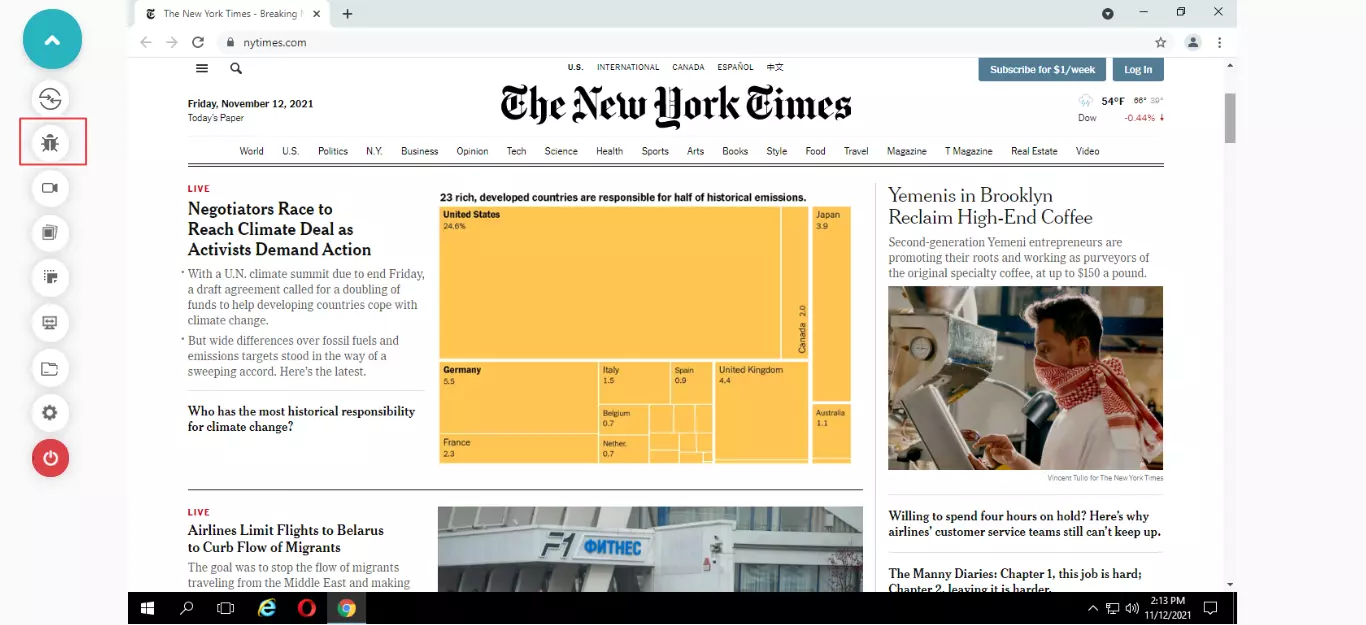
Task: Collapse the sidebar with the teal chevron button
Action: (x=52, y=40)
